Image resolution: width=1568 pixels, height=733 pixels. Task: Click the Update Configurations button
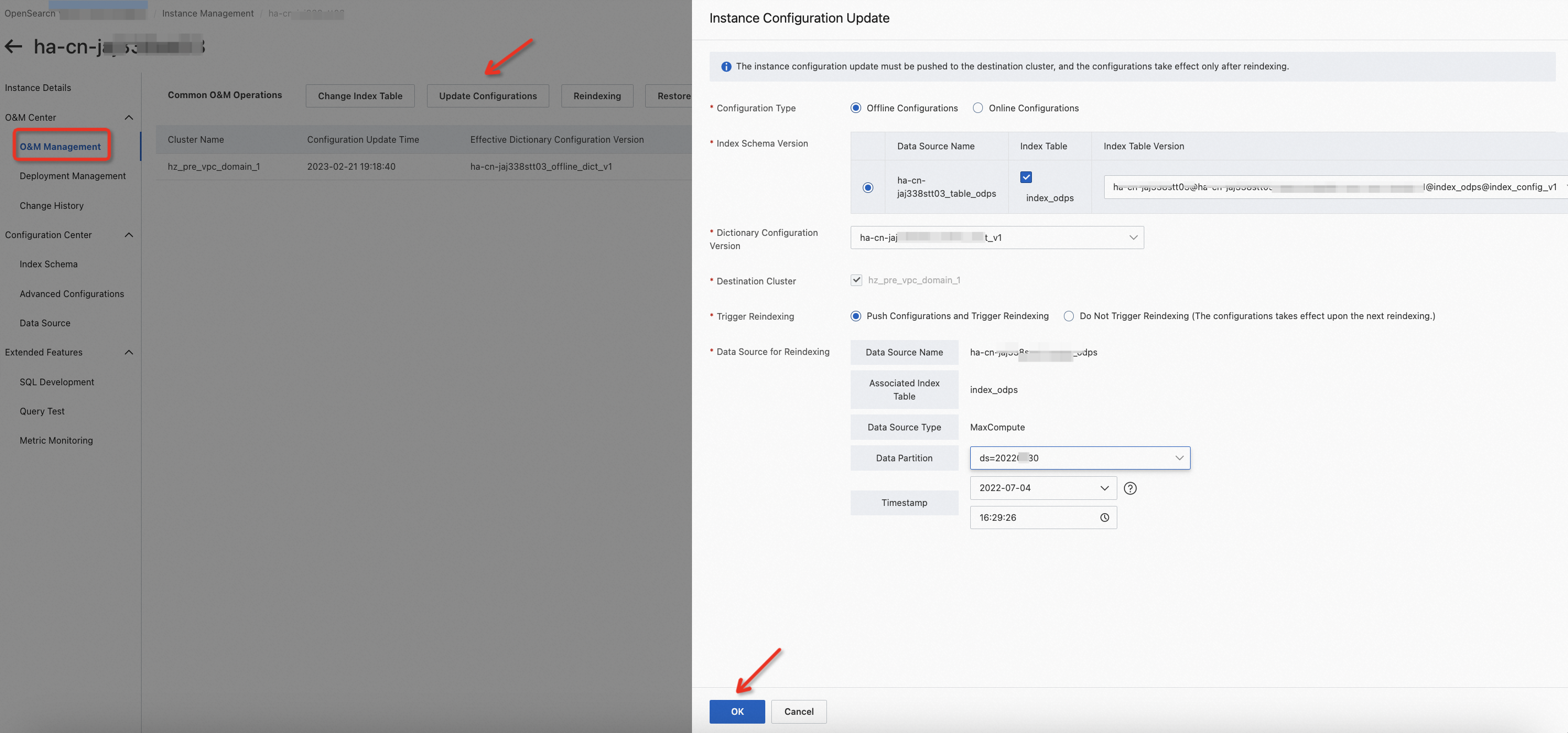[488, 96]
